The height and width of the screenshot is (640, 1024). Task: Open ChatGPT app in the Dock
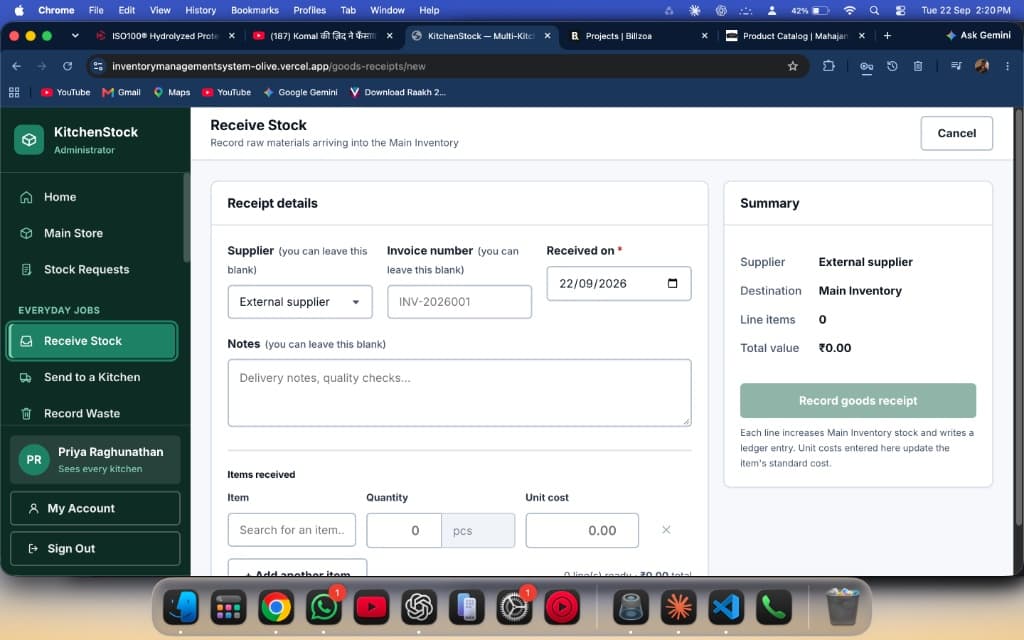(419, 607)
